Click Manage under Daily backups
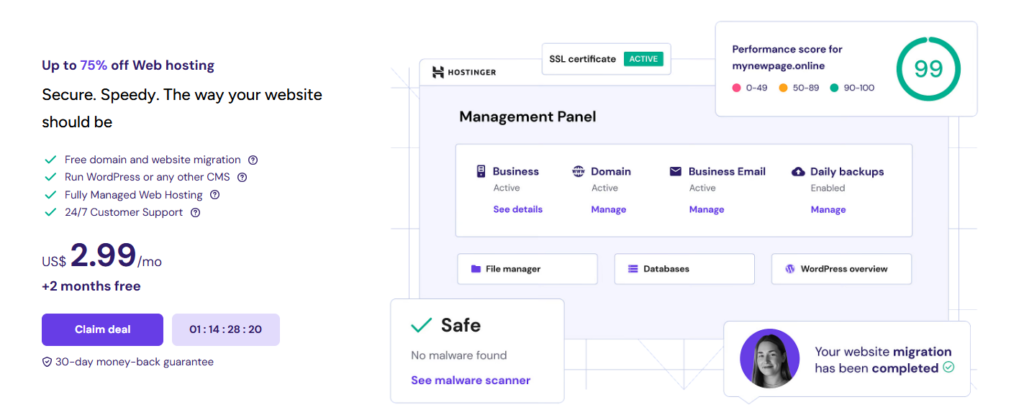 tap(828, 209)
